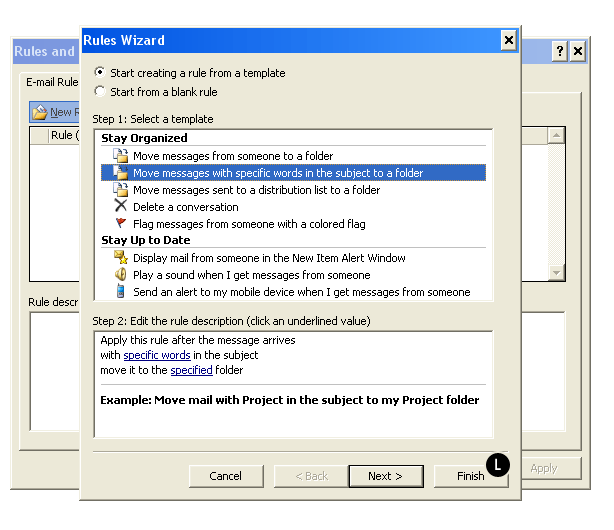Choose Move messages sent to a distribution list

(256, 190)
